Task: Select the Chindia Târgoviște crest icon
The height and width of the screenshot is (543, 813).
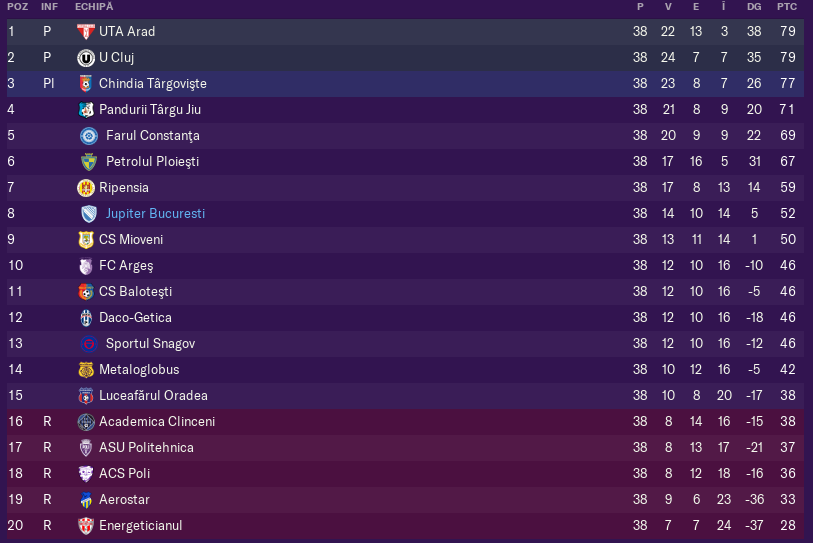Action: (86, 83)
